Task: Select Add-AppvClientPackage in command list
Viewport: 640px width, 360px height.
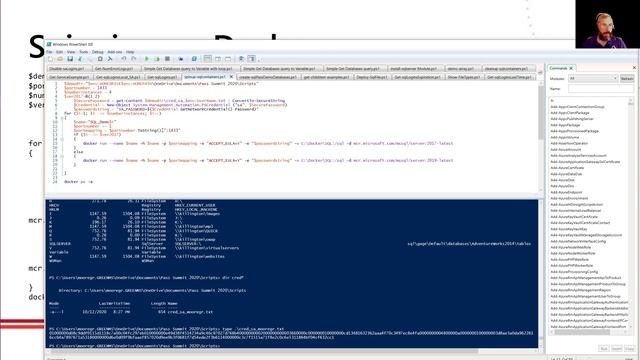Action: [x=570, y=113]
